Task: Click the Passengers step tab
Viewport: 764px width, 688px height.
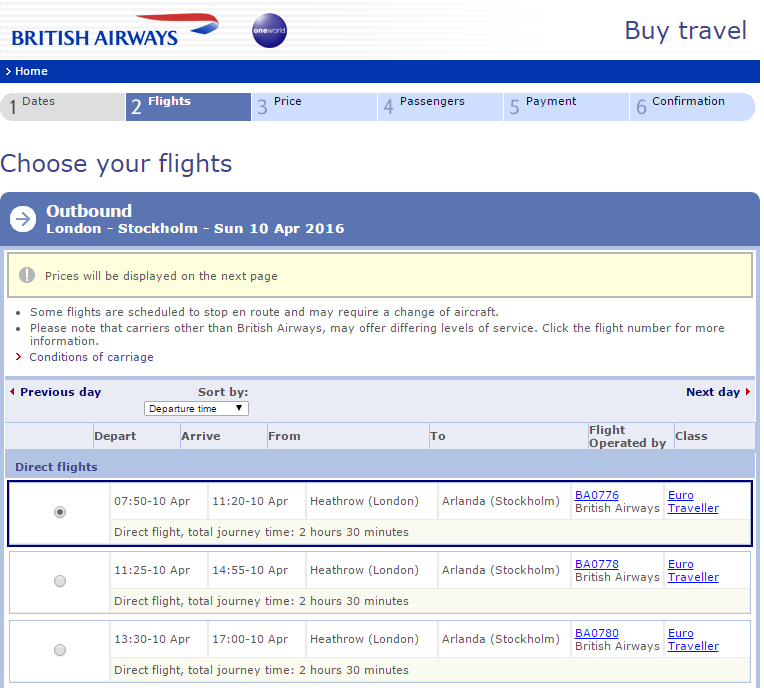Action: click(440, 106)
